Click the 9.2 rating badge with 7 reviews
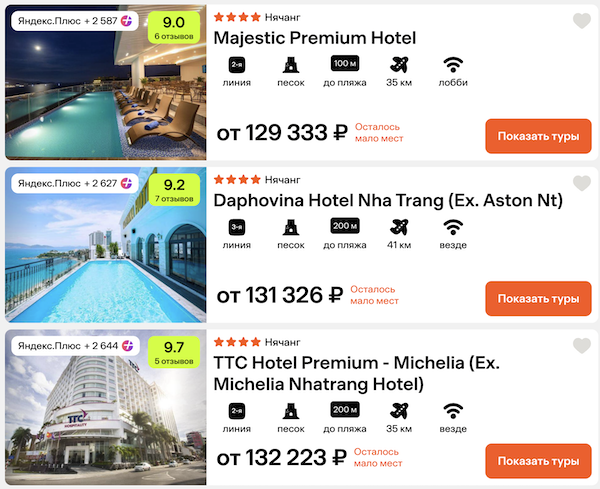Viewport: 600px width, 489px height. (x=174, y=190)
